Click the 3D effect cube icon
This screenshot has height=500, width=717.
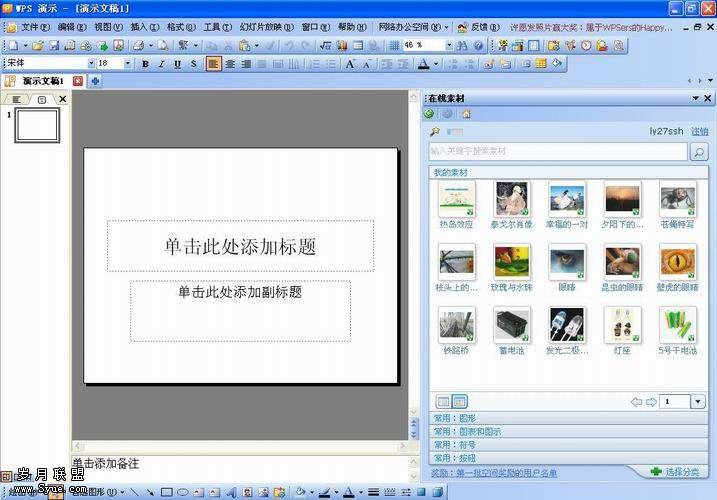438,492
